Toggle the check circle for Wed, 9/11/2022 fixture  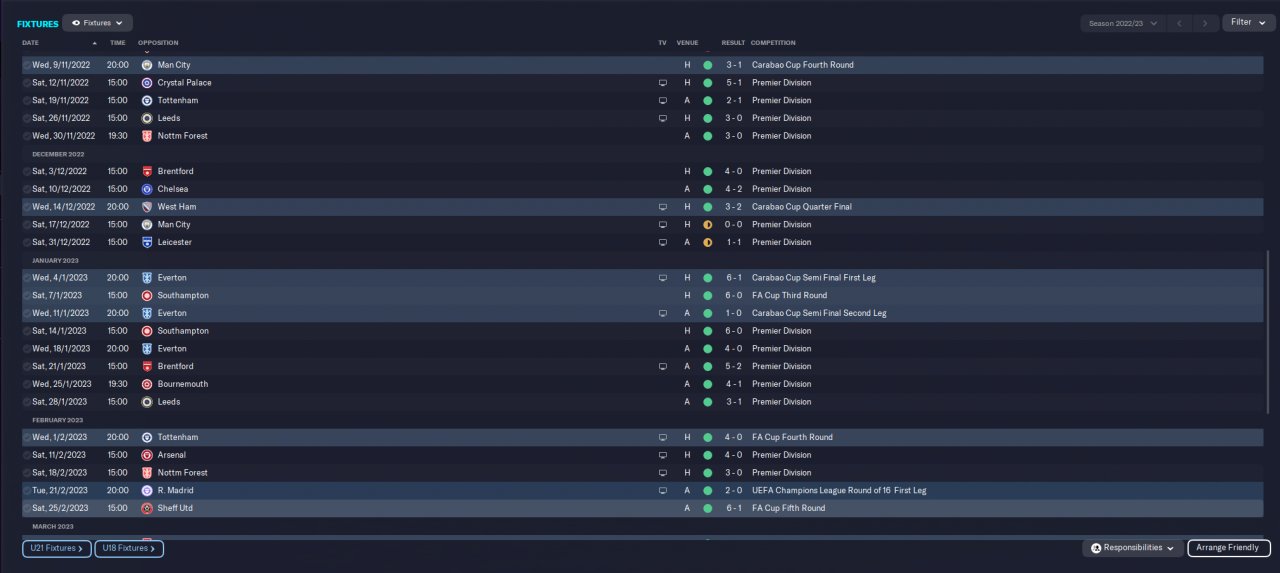pos(27,65)
